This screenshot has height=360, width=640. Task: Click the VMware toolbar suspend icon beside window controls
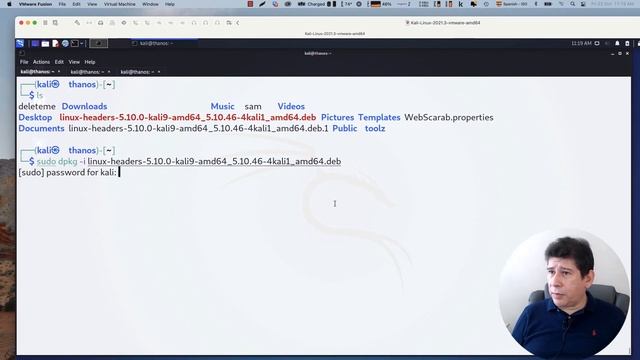click(46, 23)
